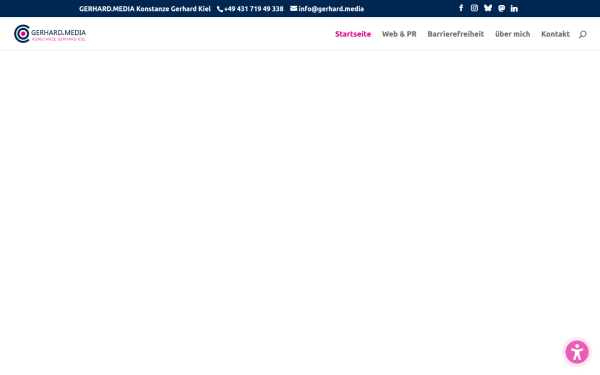The image size is (600, 375).
Task: Select the Startseite menu item
Action: pos(353,34)
